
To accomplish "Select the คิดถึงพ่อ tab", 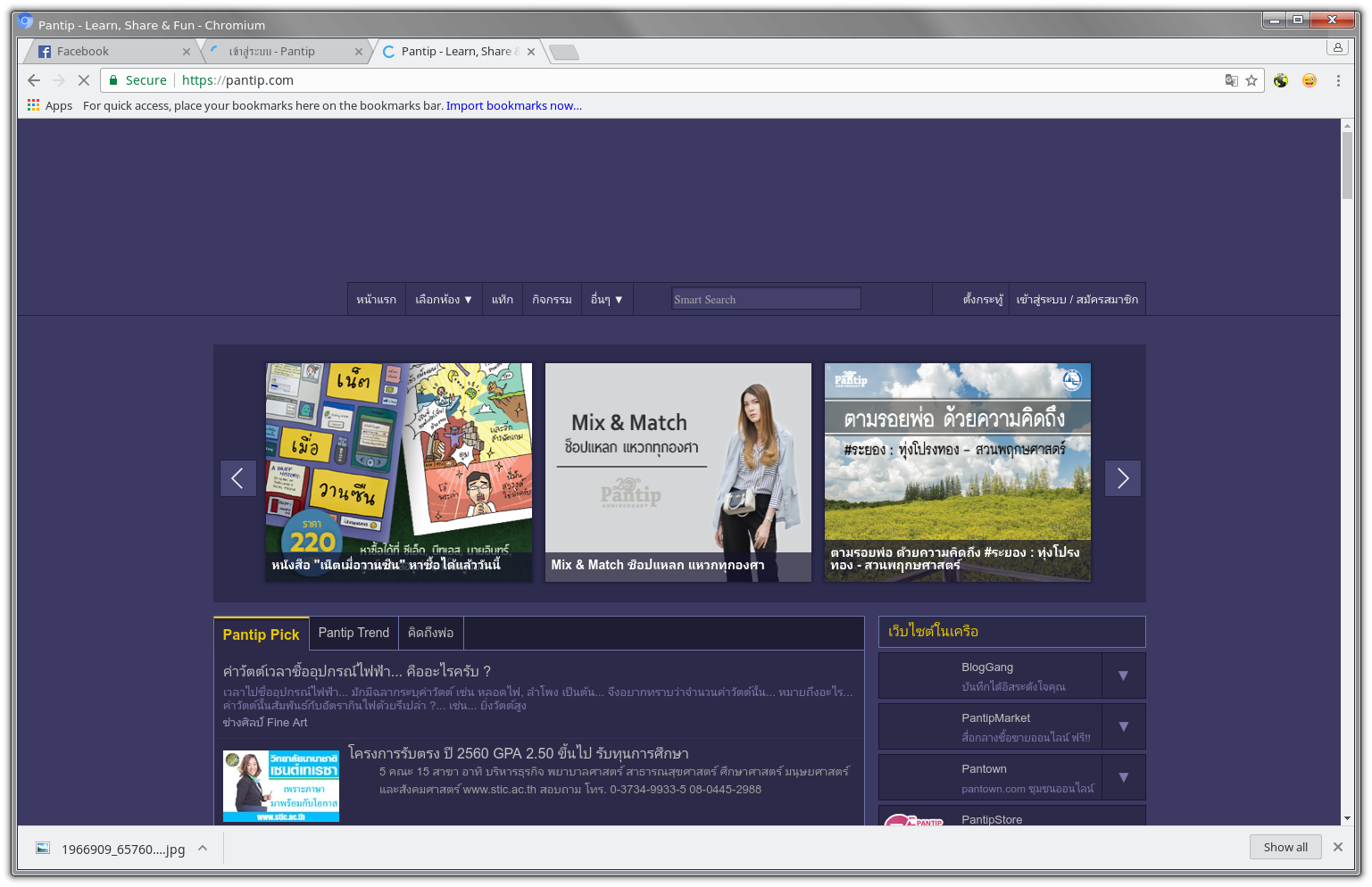I will tap(431, 633).
